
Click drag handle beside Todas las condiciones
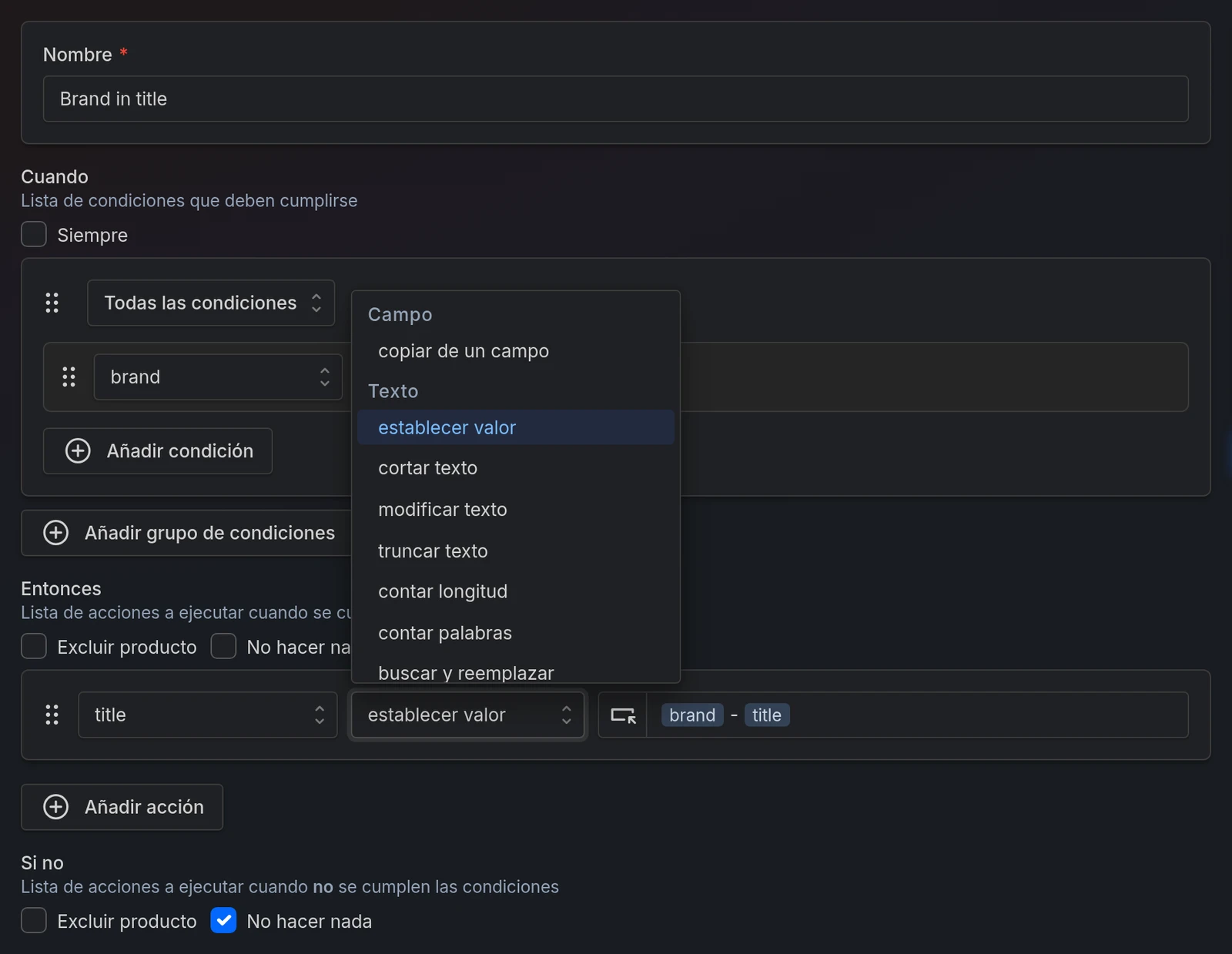point(52,303)
